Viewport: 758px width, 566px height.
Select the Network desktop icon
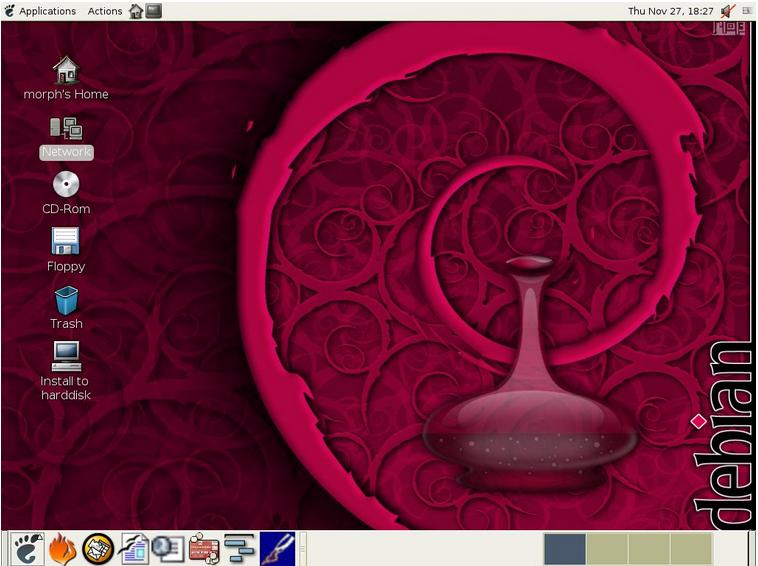pos(66,128)
